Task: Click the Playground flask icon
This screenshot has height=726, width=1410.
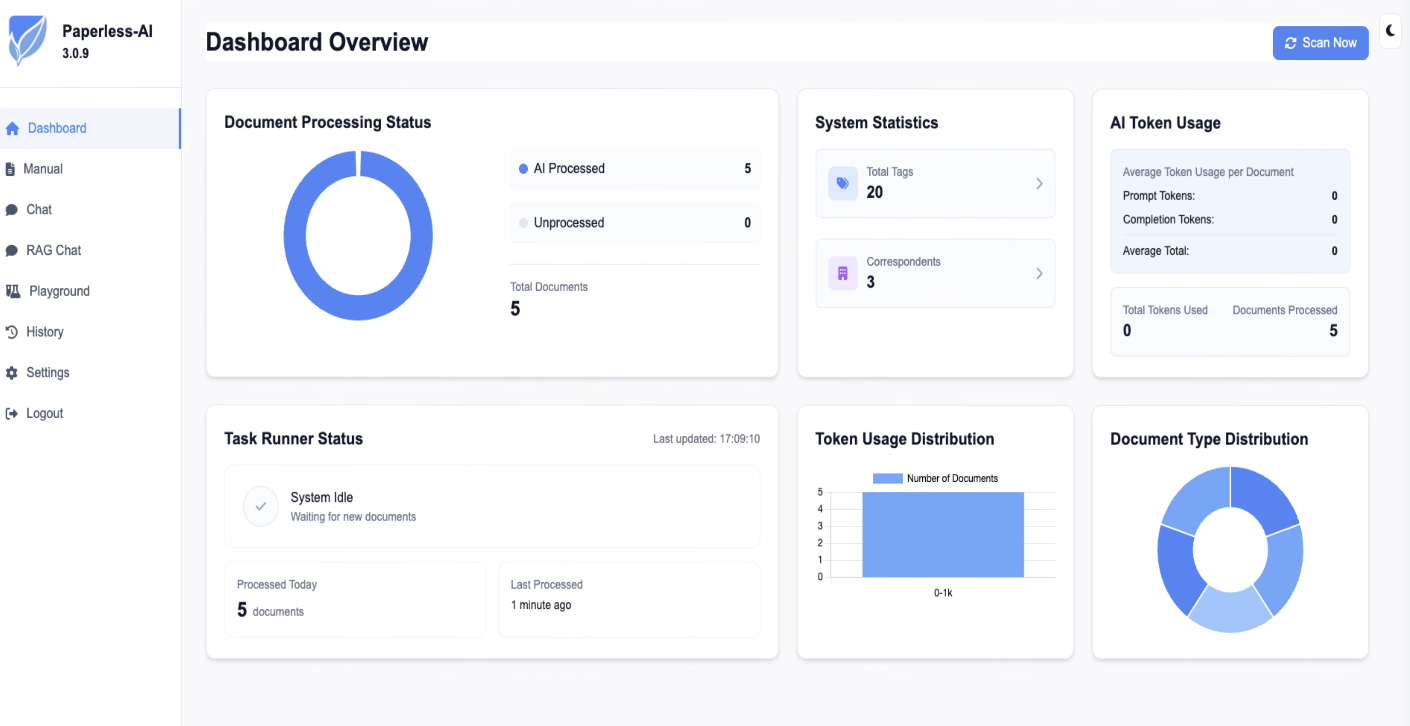Action: coord(13,291)
